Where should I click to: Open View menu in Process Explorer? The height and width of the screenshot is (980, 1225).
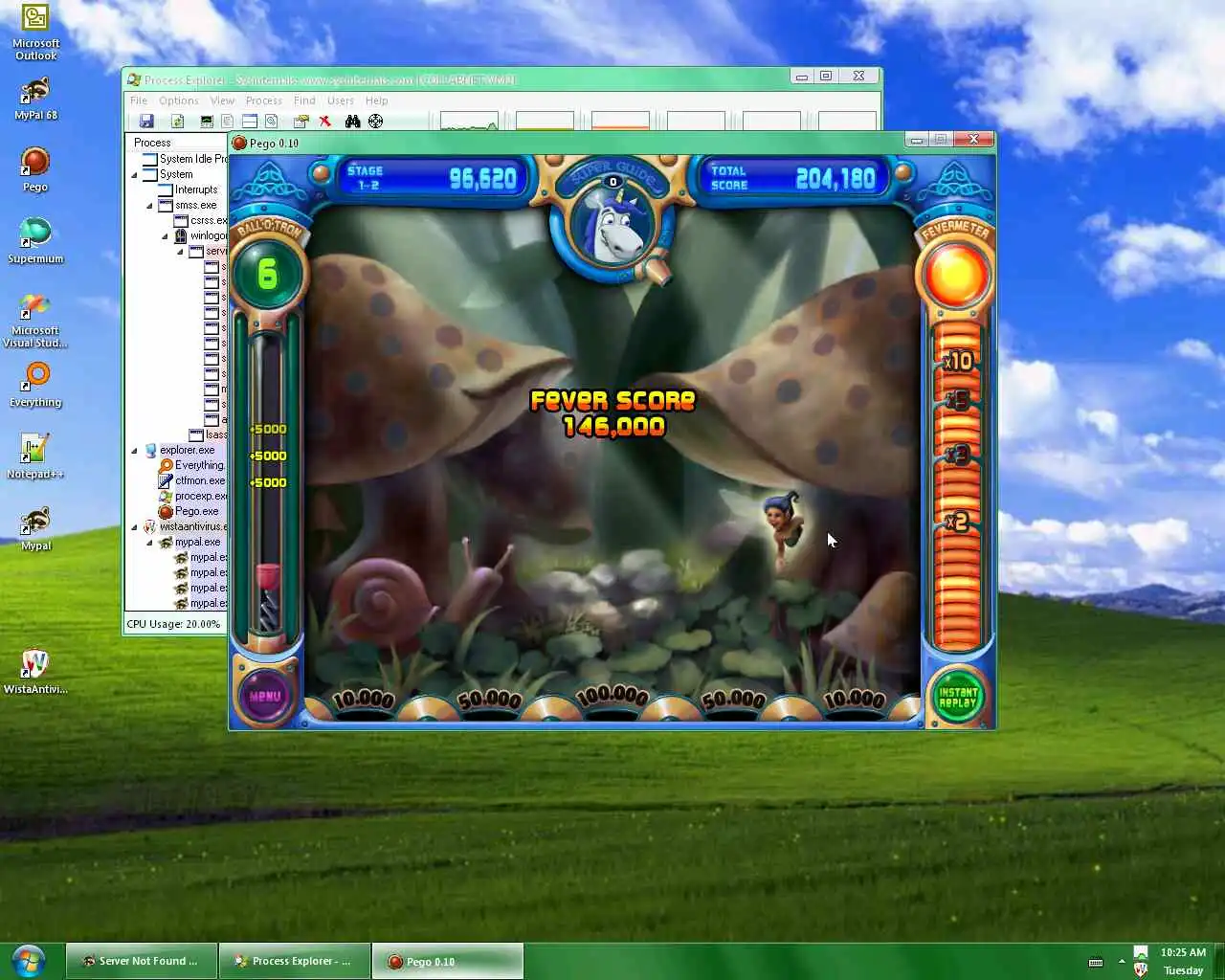[x=222, y=100]
